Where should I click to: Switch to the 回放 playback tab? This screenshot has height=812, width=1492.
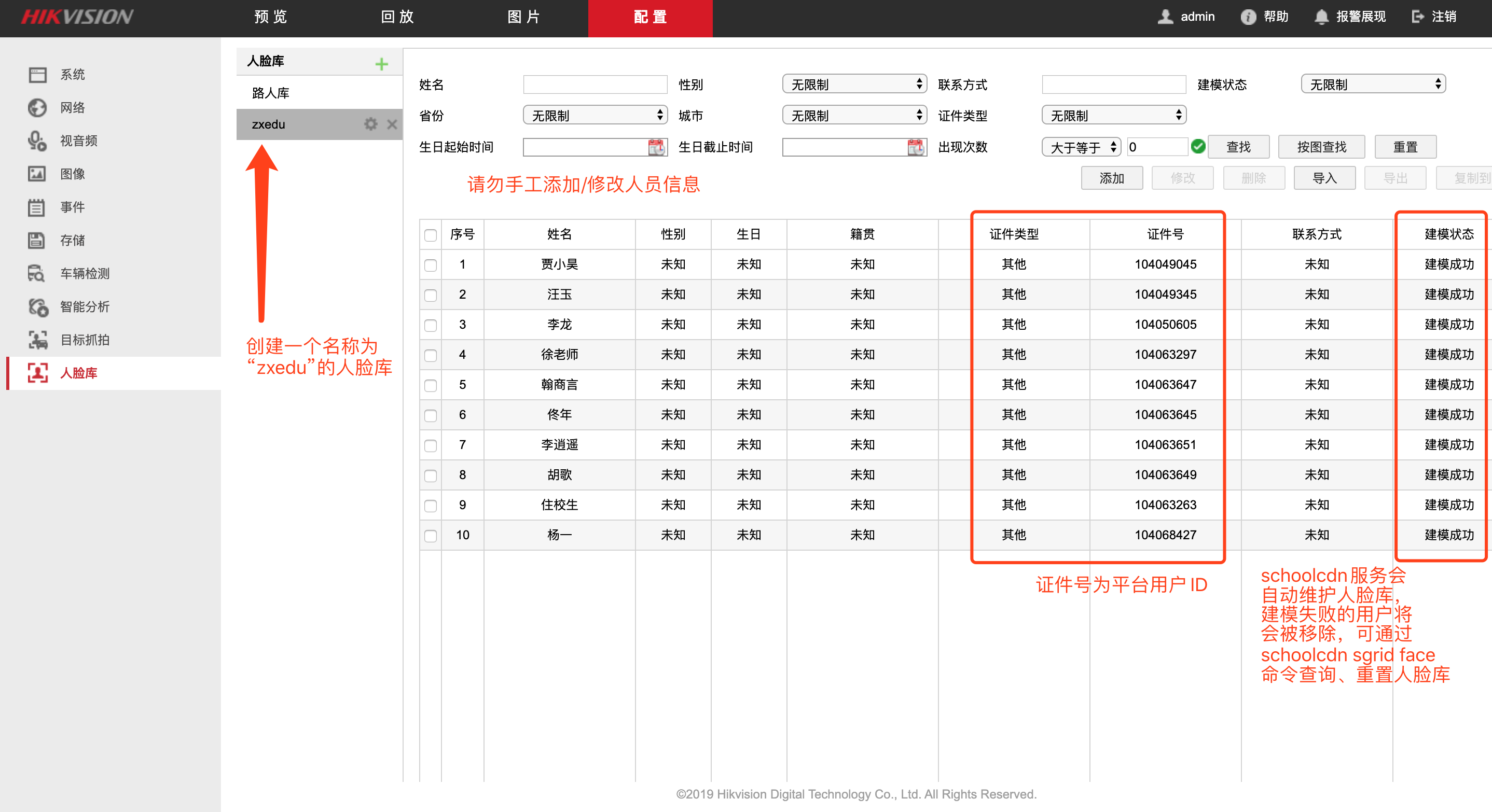[x=397, y=17]
